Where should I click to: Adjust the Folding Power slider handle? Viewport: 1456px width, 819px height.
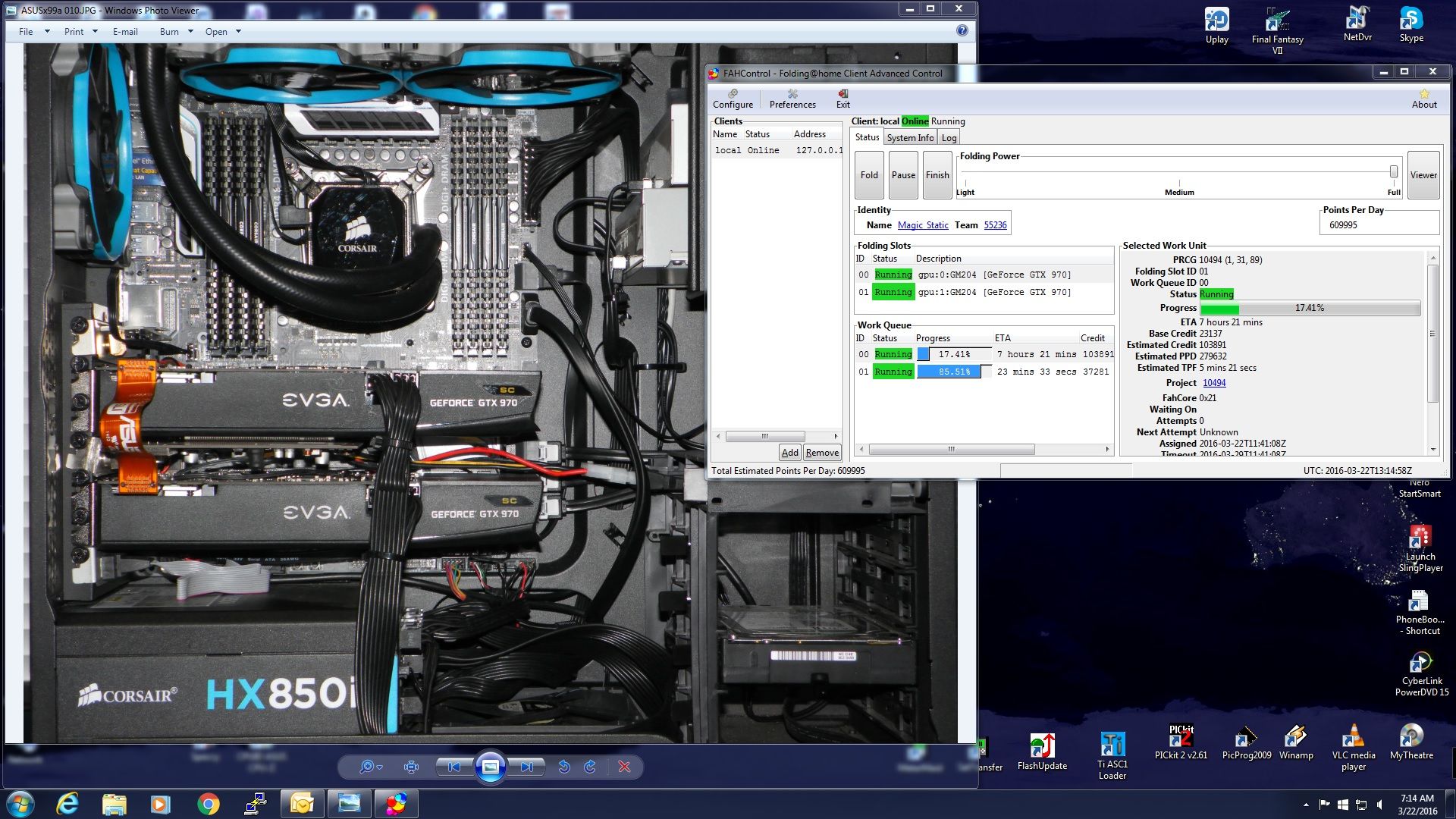[1394, 171]
